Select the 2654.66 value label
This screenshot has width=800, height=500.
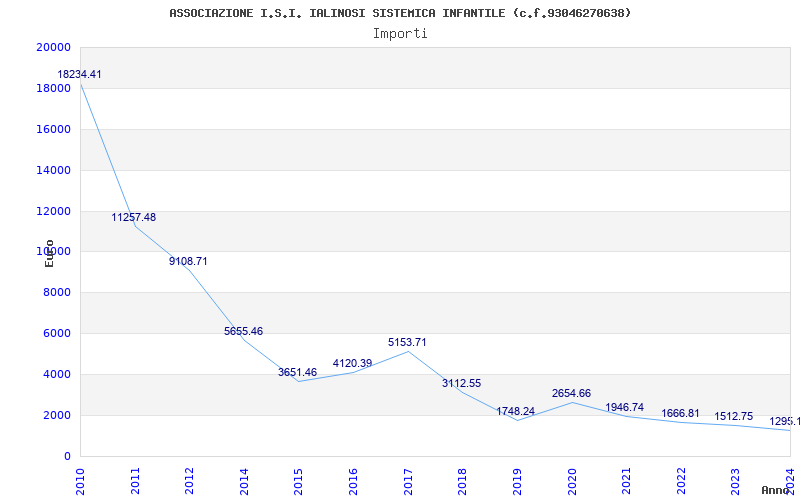point(571,394)
